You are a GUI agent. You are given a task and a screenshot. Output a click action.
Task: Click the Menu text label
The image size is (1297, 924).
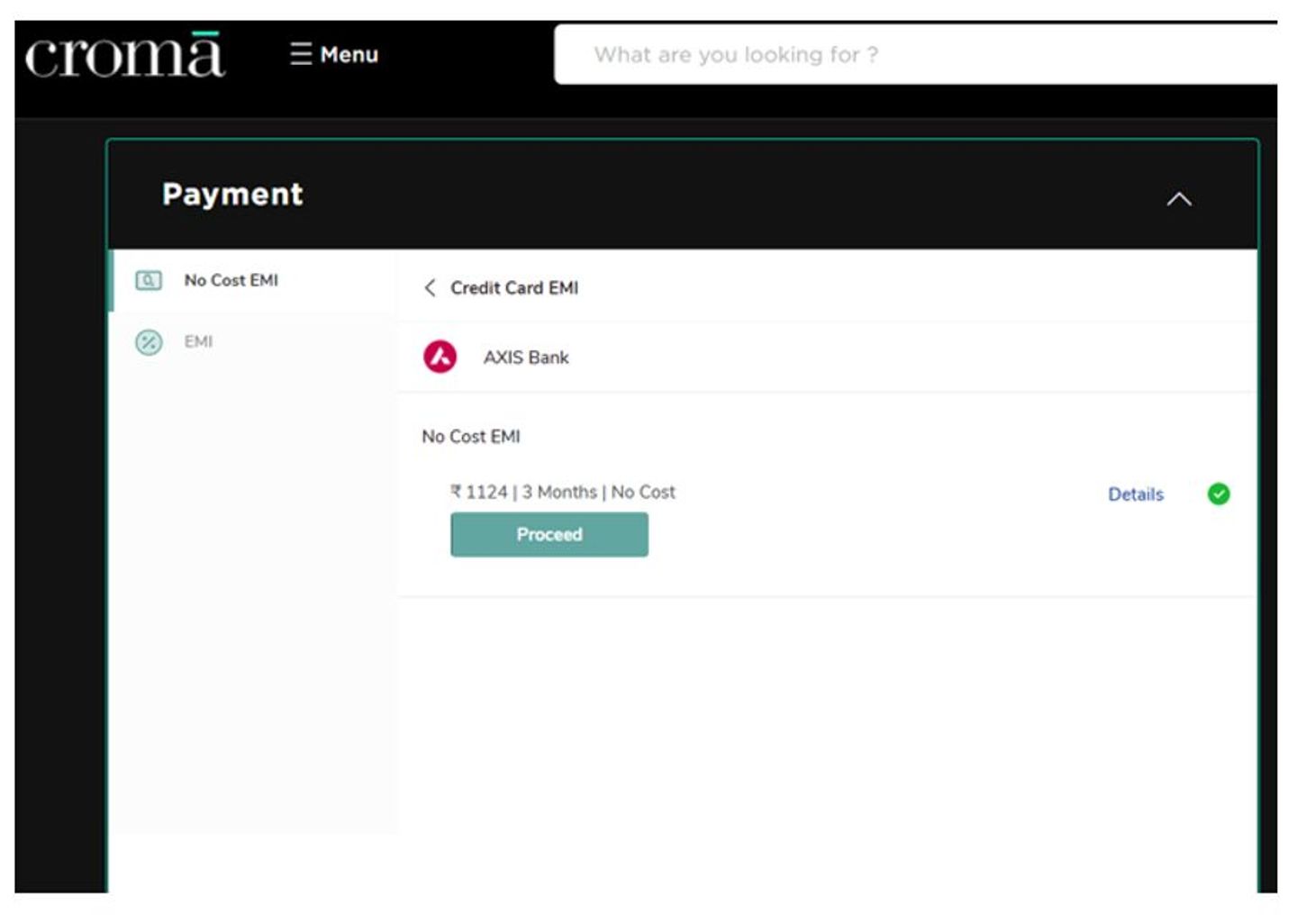pyautogui.click(x=349, y=55)
